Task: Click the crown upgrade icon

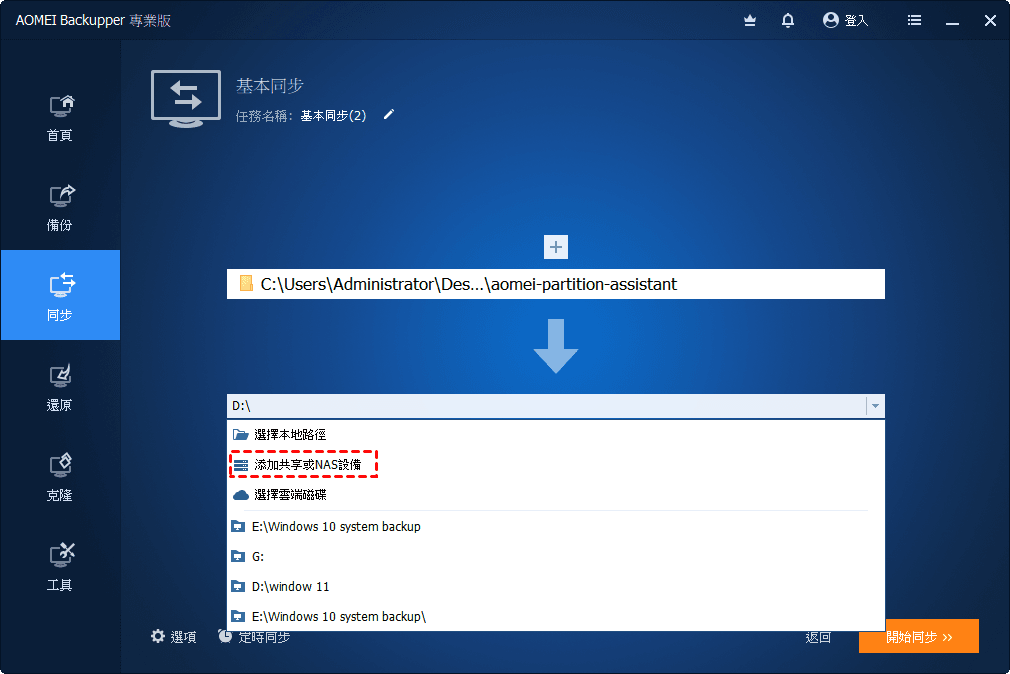Action: pos(750,21)
